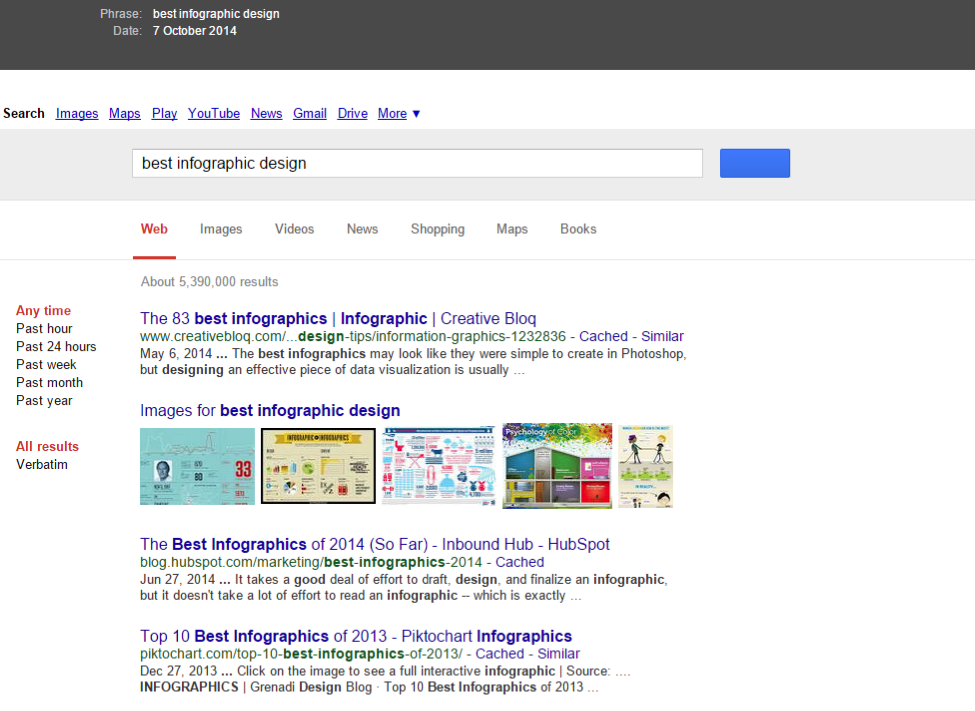This screenshot has height=711, width=975.
Task: Click the piktochart.com result URL text
Action: pyautogui.click(x=301, y=654)
